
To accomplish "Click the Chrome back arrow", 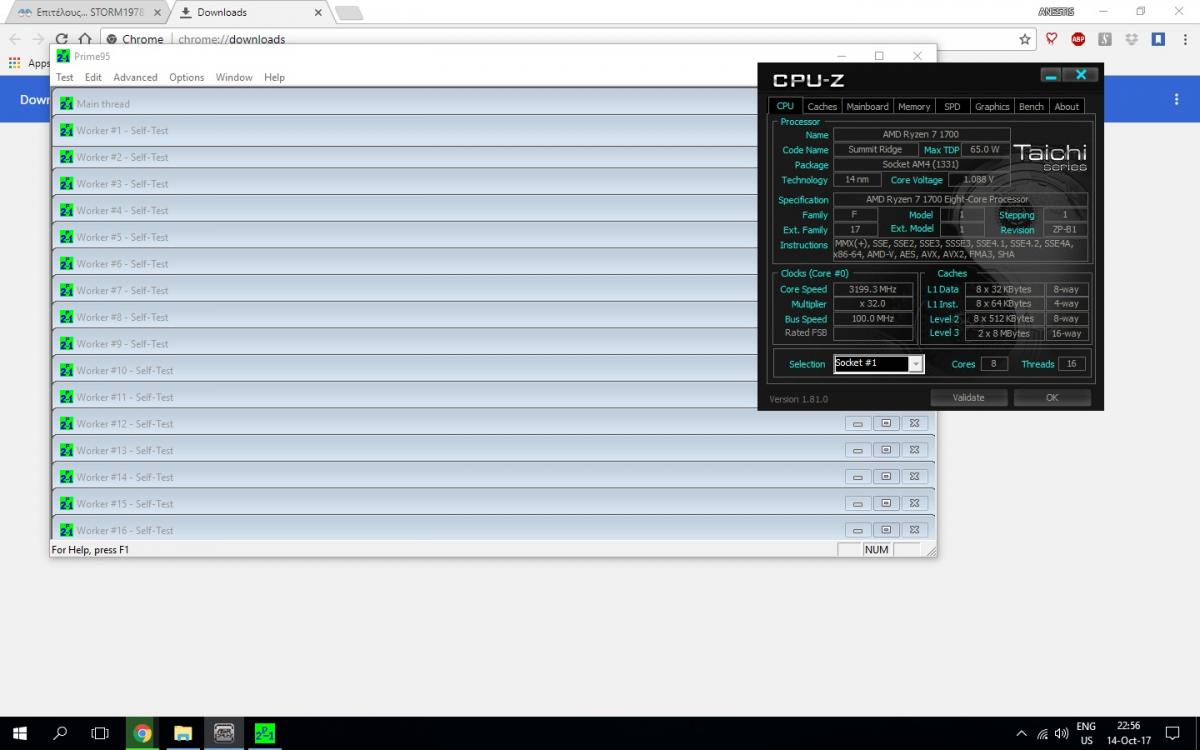I will pos(15,39).
